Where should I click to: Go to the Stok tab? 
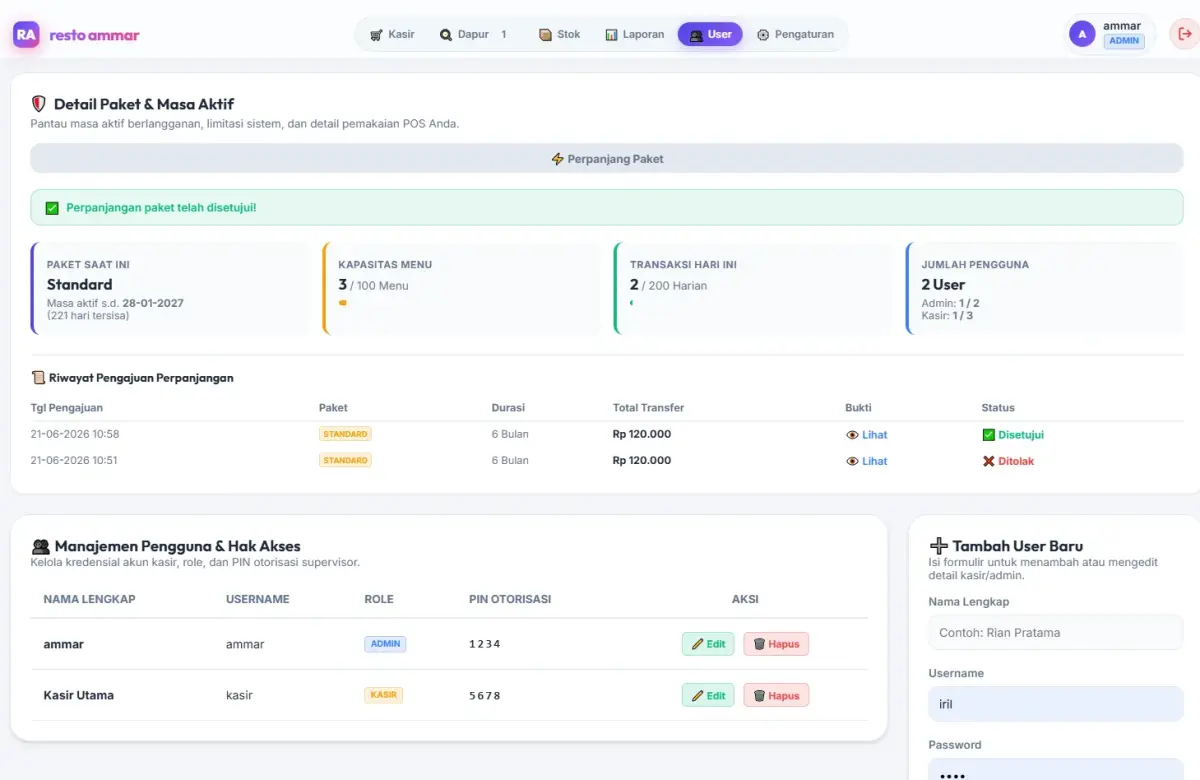559,34
